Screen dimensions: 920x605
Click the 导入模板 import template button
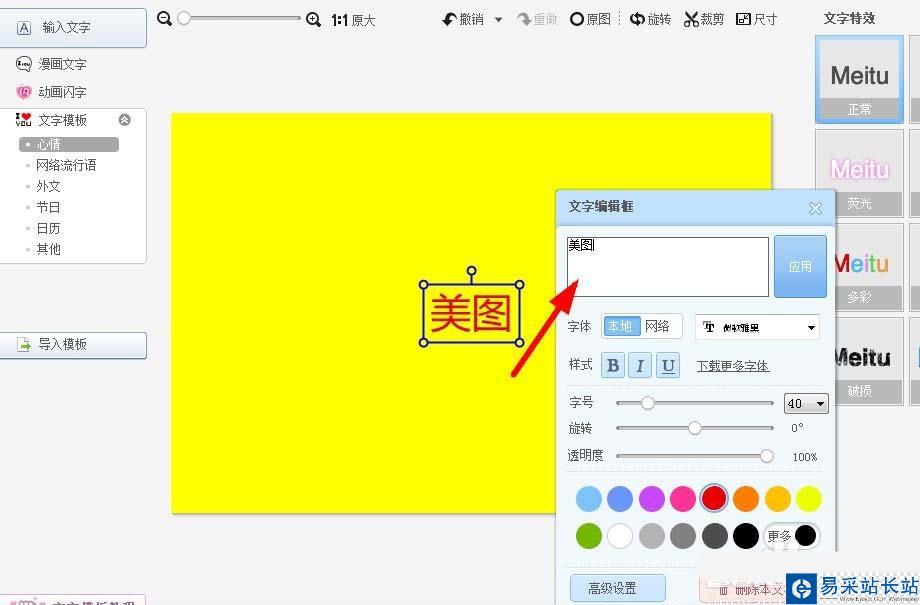click(73, 345)
